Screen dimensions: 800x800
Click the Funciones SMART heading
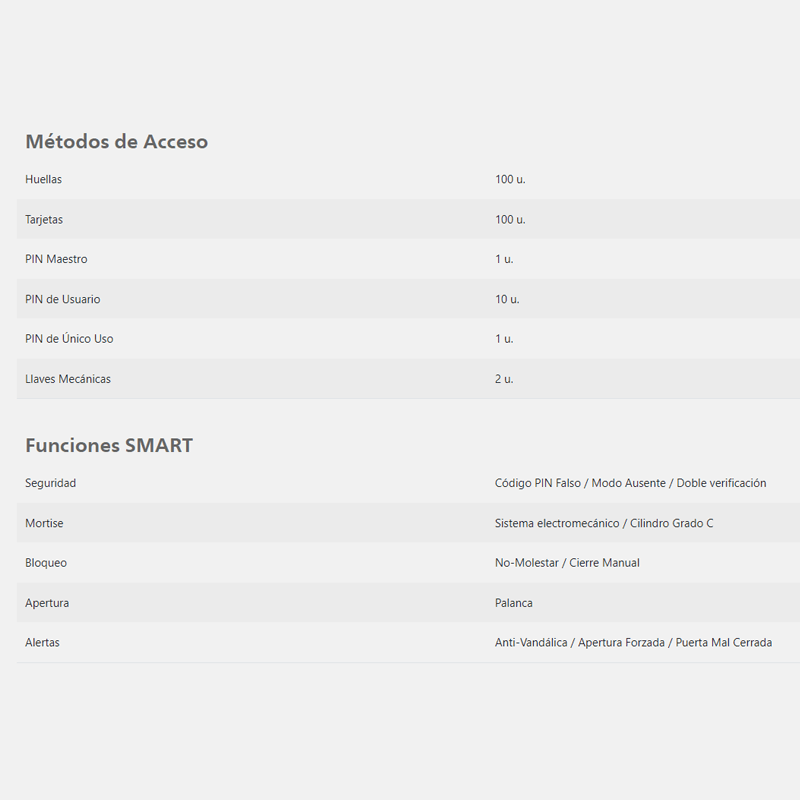point(109,445)
